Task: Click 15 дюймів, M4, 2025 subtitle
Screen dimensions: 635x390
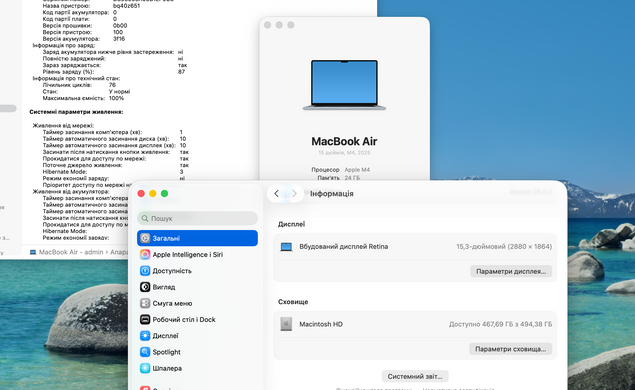Action: 344,153
